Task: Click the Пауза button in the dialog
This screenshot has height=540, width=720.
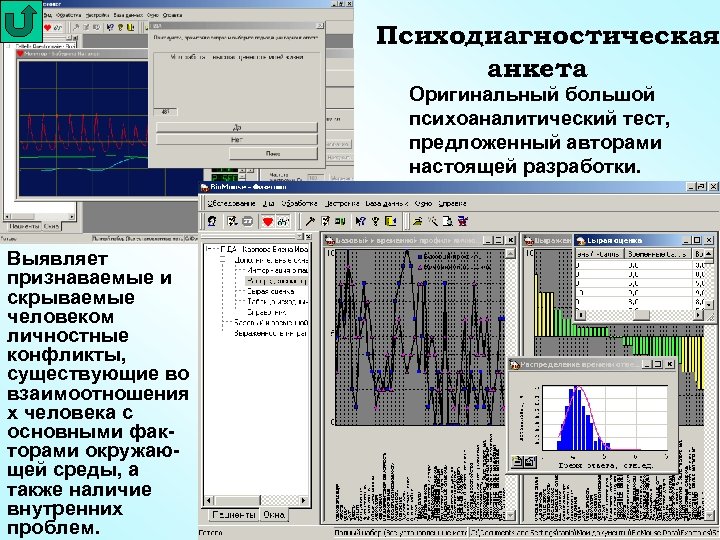Action: coord(273,153)
